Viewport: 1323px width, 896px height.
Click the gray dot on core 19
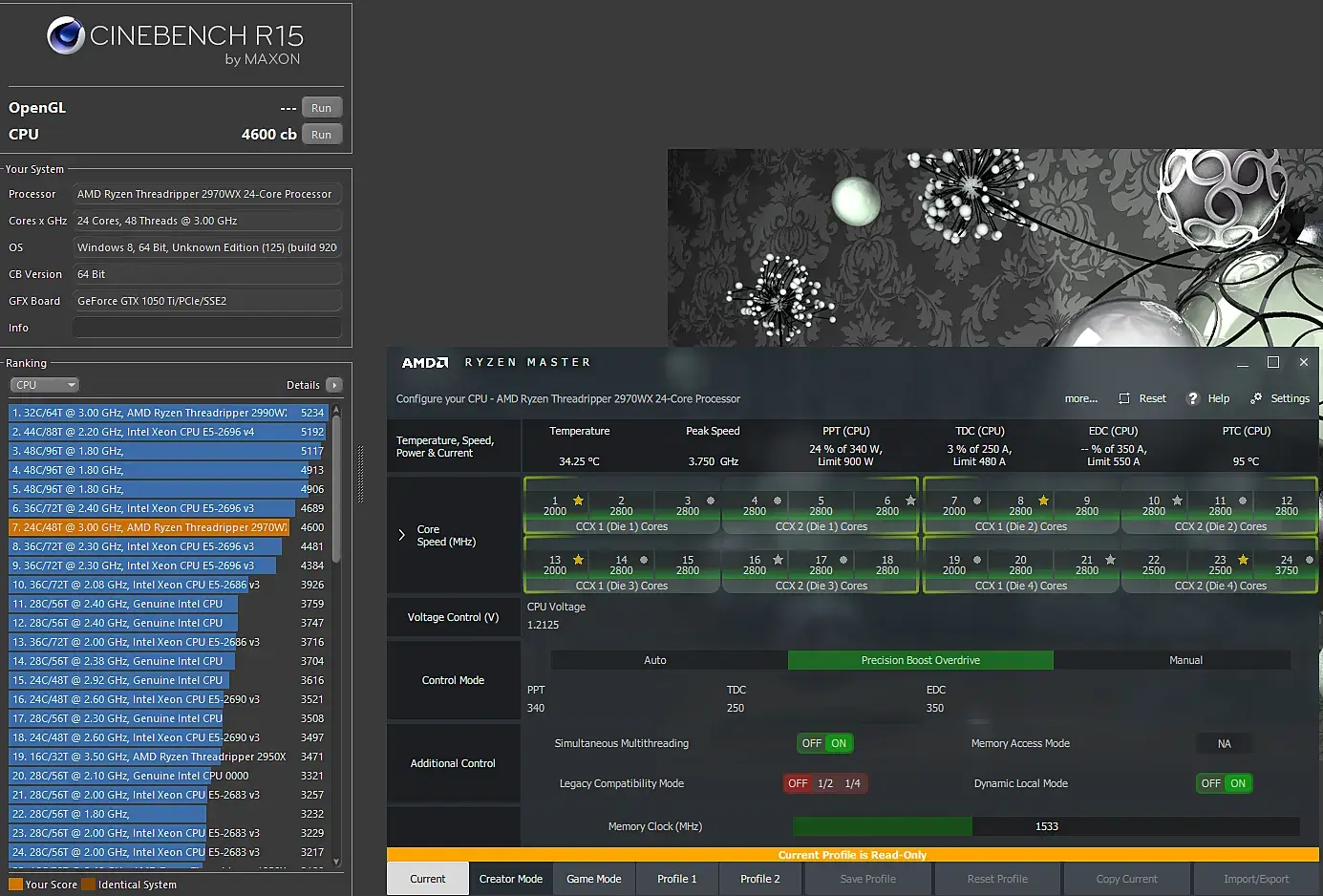tap(977, 560)
